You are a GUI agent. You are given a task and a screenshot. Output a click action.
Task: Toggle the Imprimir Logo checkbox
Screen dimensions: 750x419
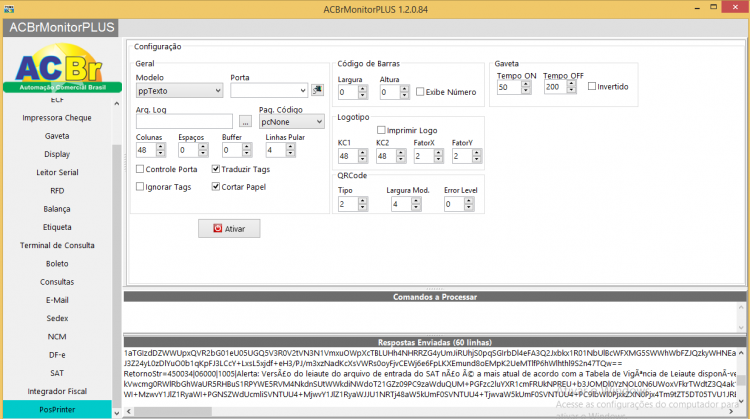(381, 130)
